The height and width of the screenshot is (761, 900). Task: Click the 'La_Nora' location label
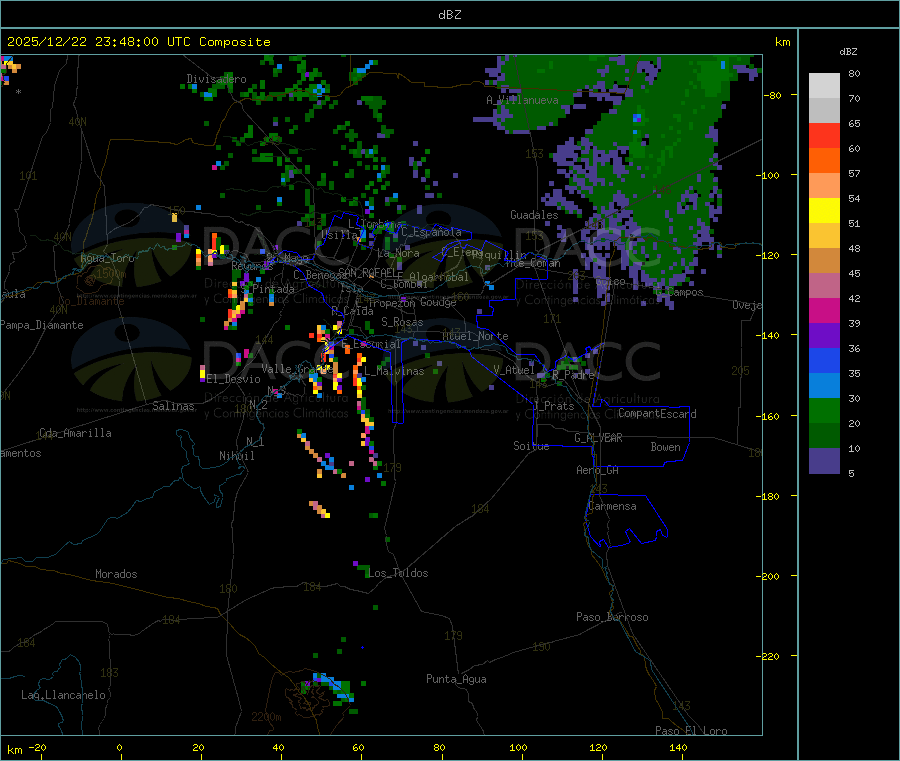pos(398,253)
